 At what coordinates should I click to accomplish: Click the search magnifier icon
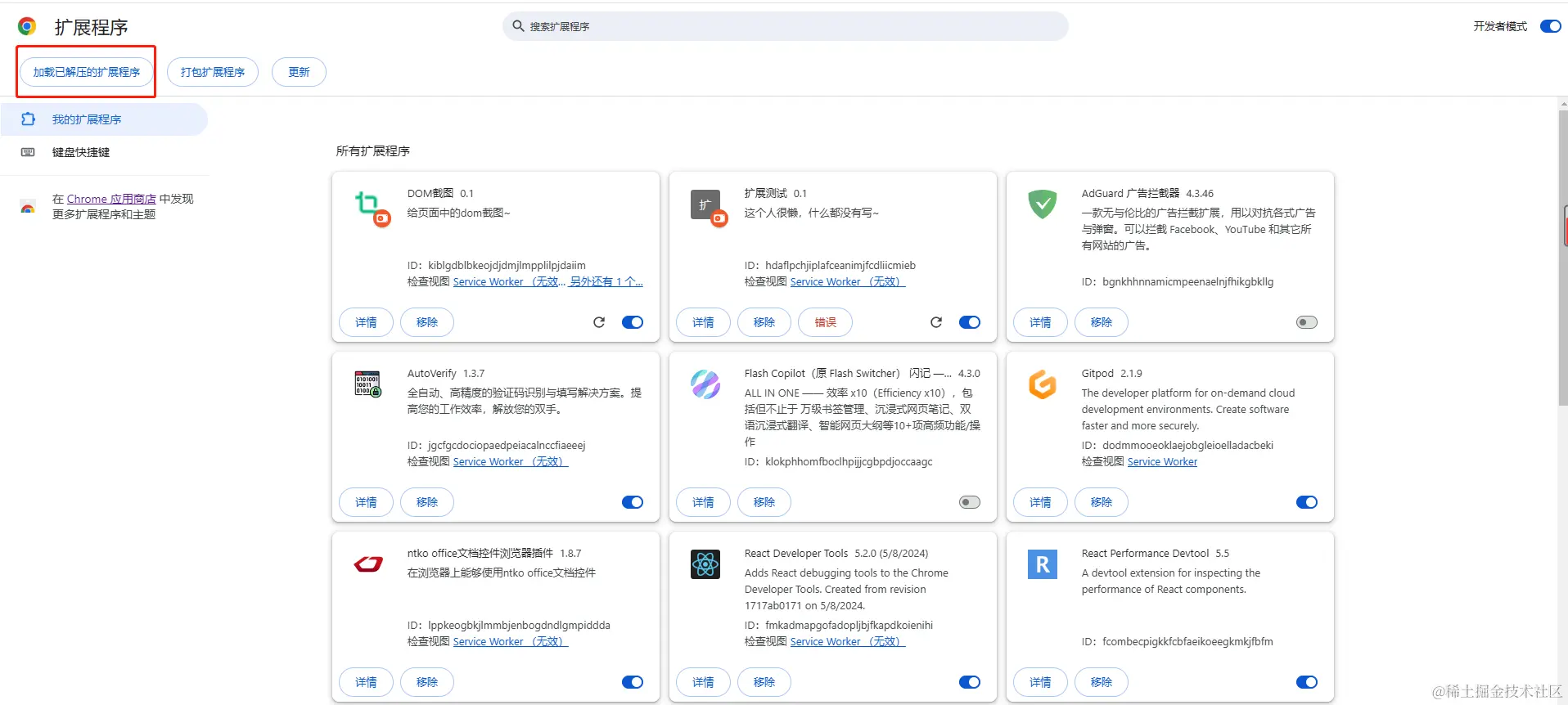click(x=518, y=26)
